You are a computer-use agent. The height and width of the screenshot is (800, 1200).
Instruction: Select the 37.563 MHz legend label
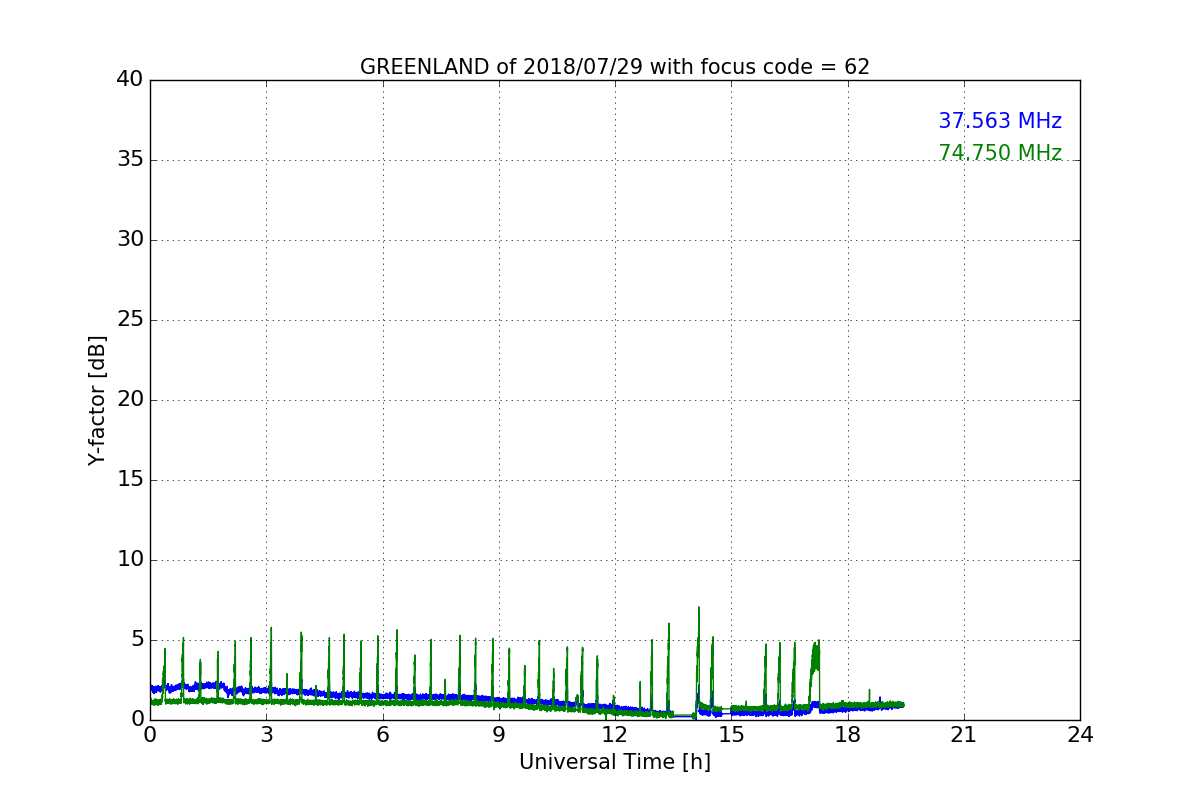tap(1000, 121)
